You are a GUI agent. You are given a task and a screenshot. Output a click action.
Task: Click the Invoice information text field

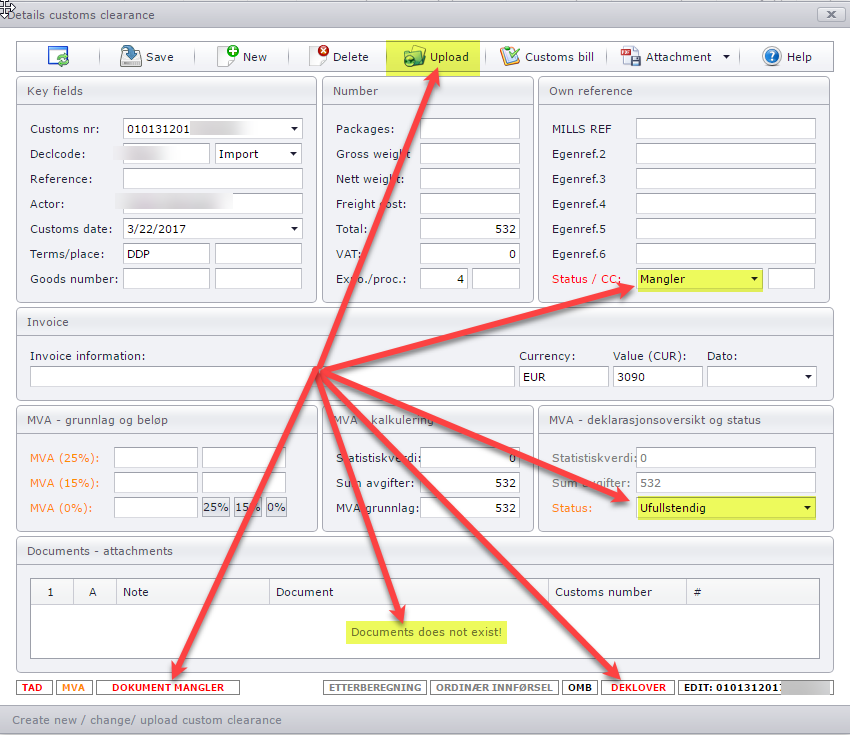[272, 377]
